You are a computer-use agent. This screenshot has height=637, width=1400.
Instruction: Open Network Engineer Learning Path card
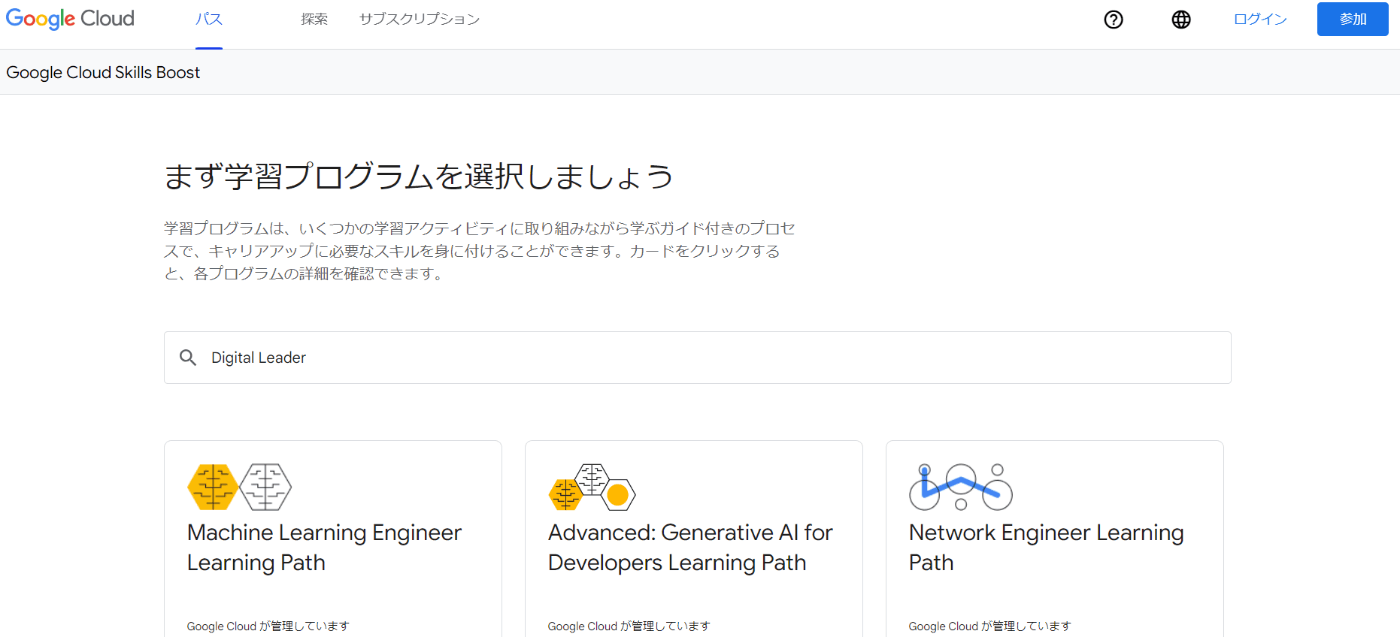tap(1054, 539)
